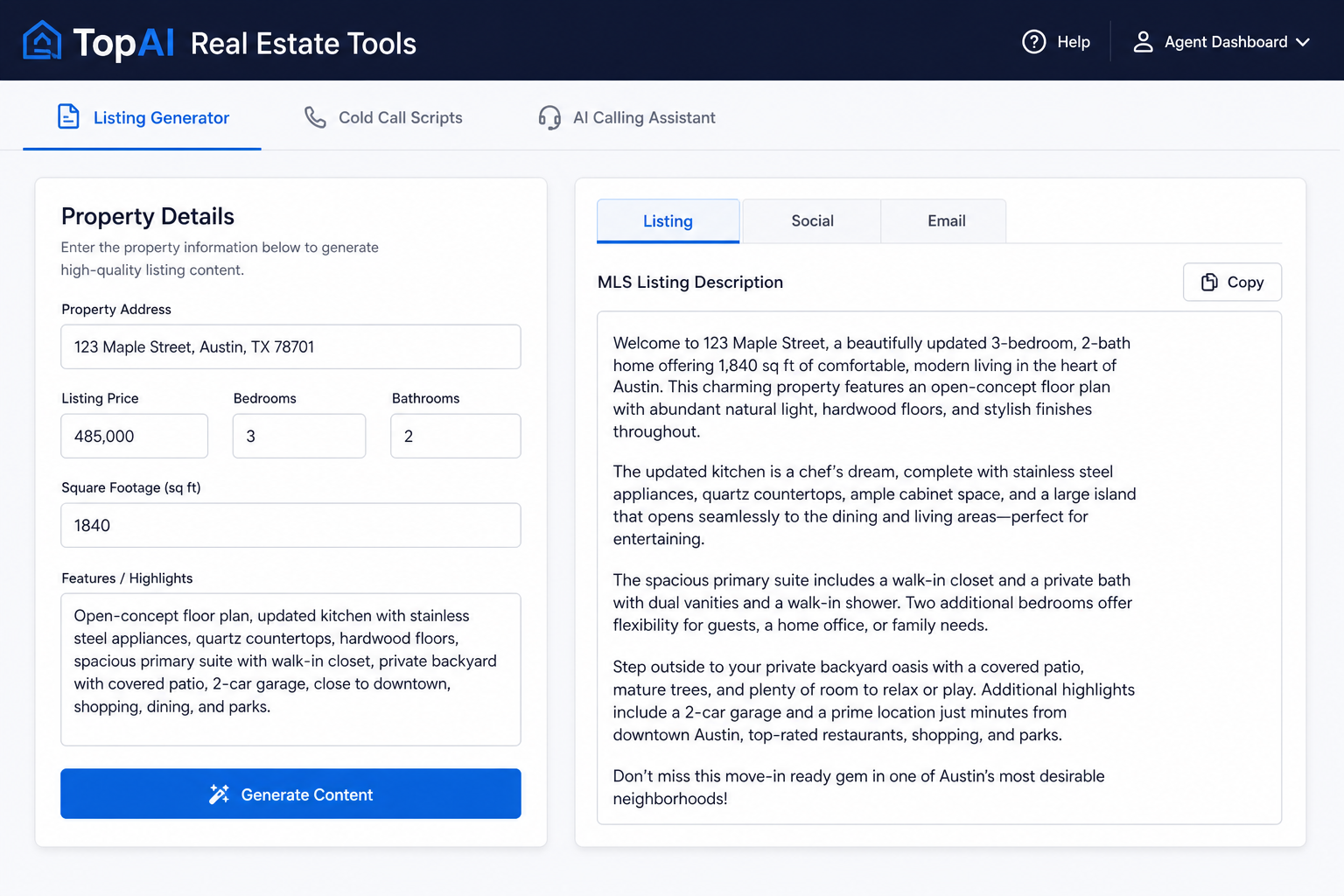1344x896 pixels.
Task: Select the Listing output tab
Action: 668,220
